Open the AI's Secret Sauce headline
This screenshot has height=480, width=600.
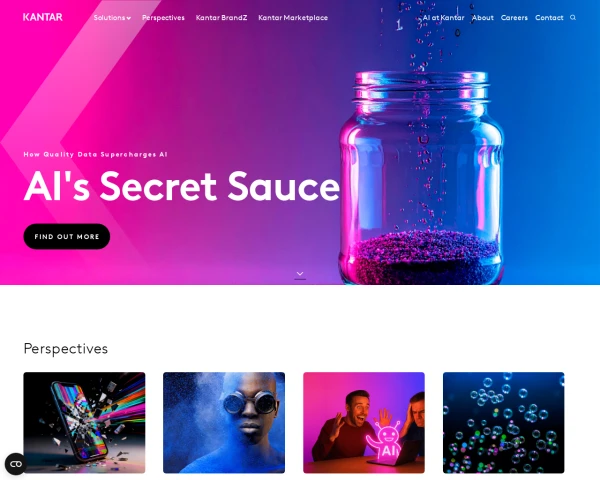[182, 186]
